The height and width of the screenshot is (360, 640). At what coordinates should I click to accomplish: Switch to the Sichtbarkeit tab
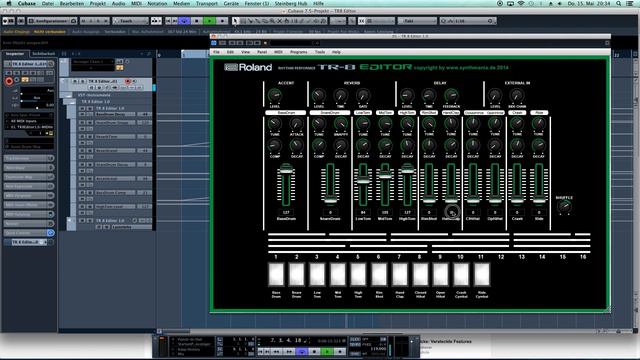tap(44, 54)
